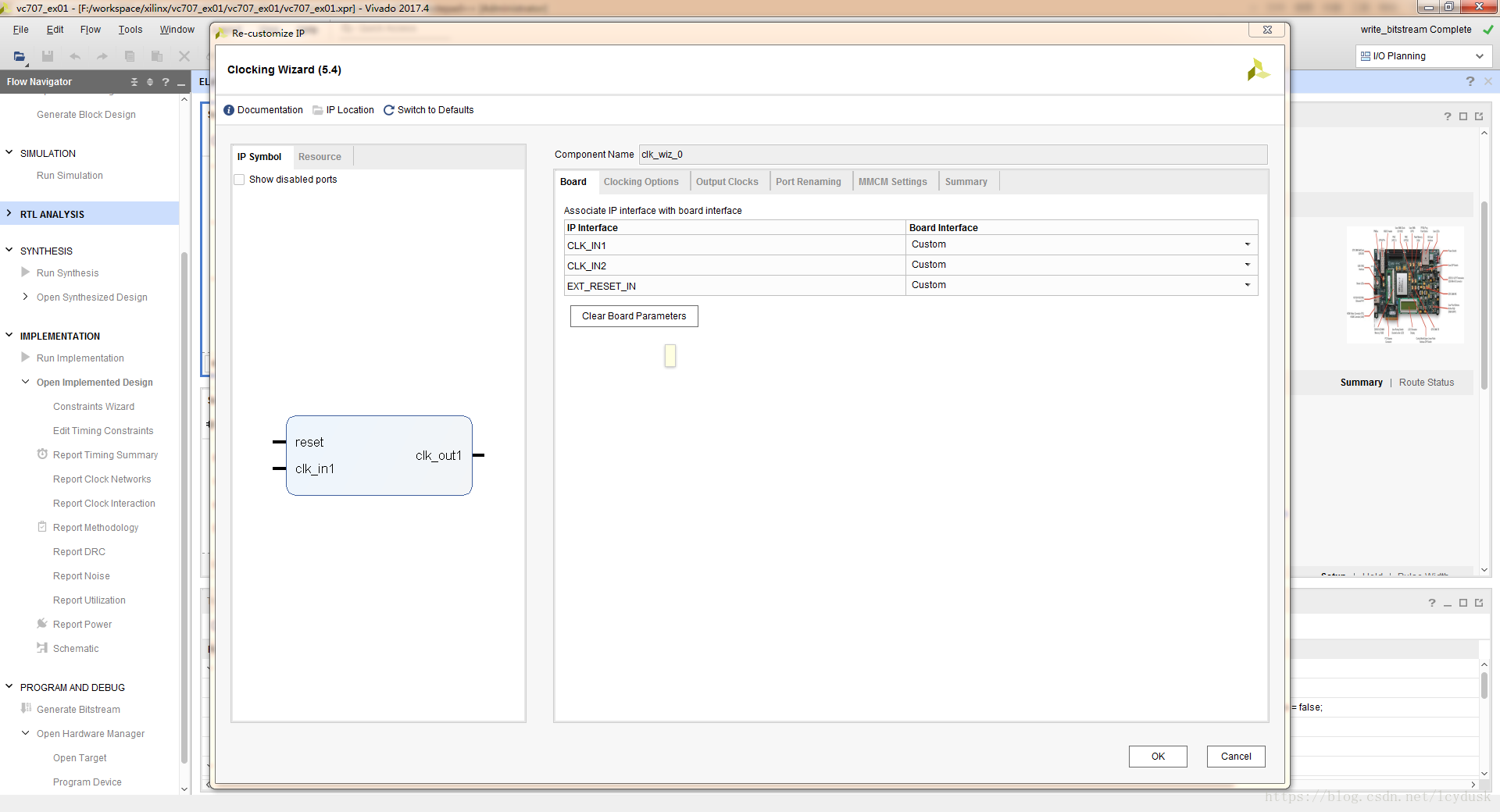Switch to the Resource tab
1500x812 pixels.
point(320,157)
